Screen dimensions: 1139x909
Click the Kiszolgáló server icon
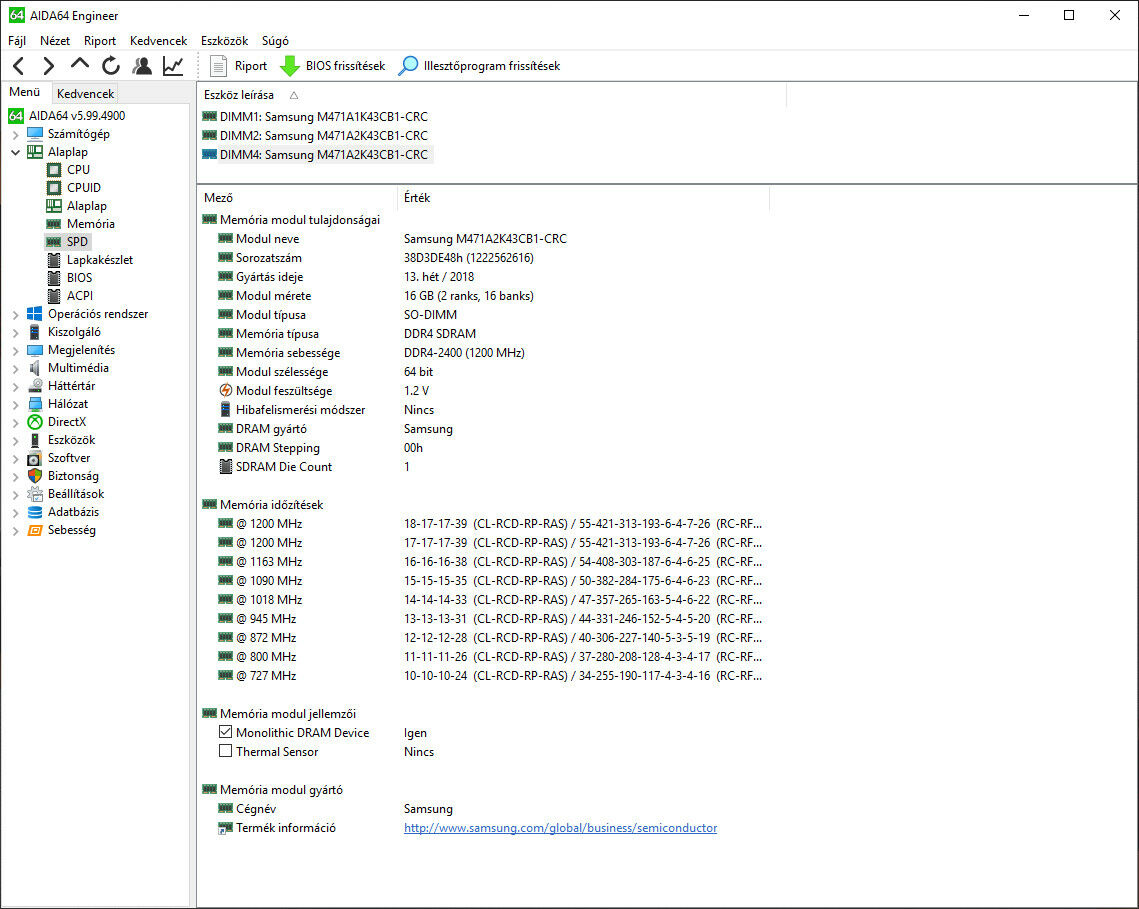point(34,332)
